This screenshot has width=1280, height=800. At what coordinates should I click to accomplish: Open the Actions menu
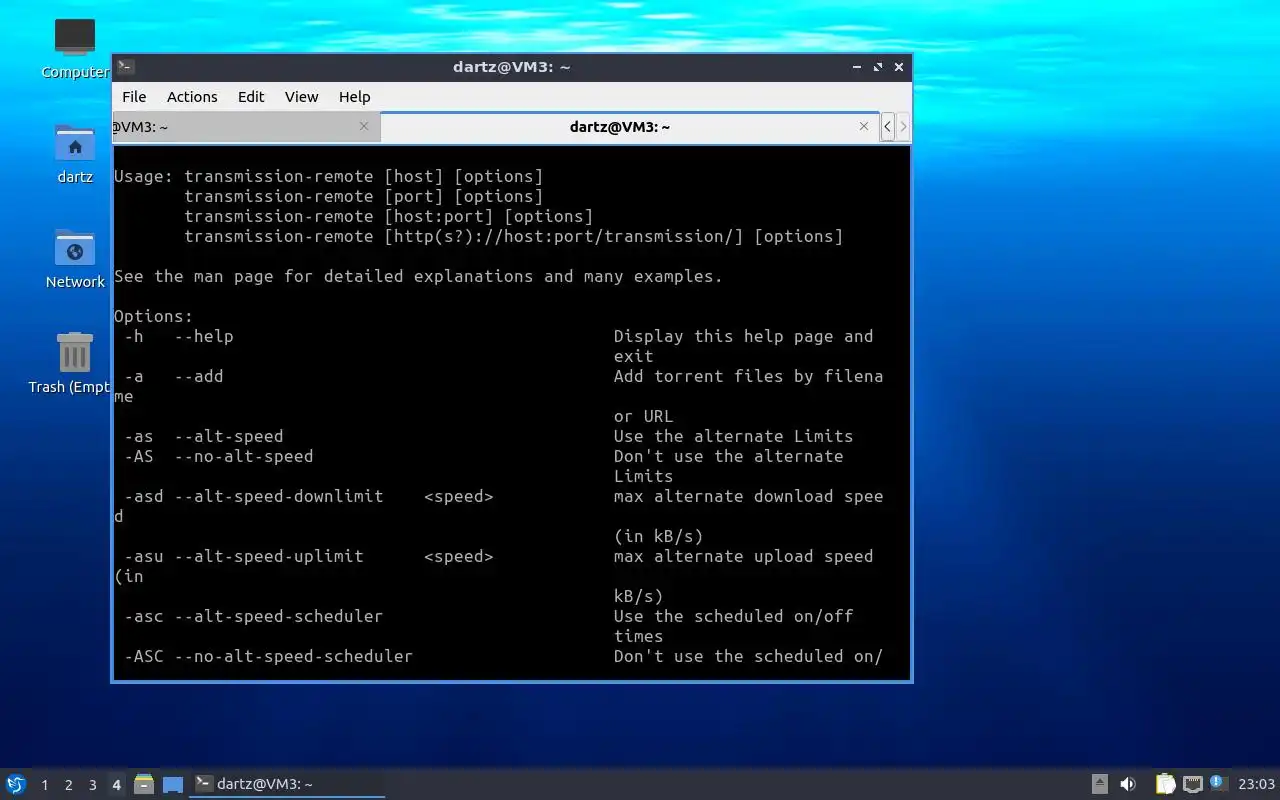pyautogui.click(x=192, y=97)
